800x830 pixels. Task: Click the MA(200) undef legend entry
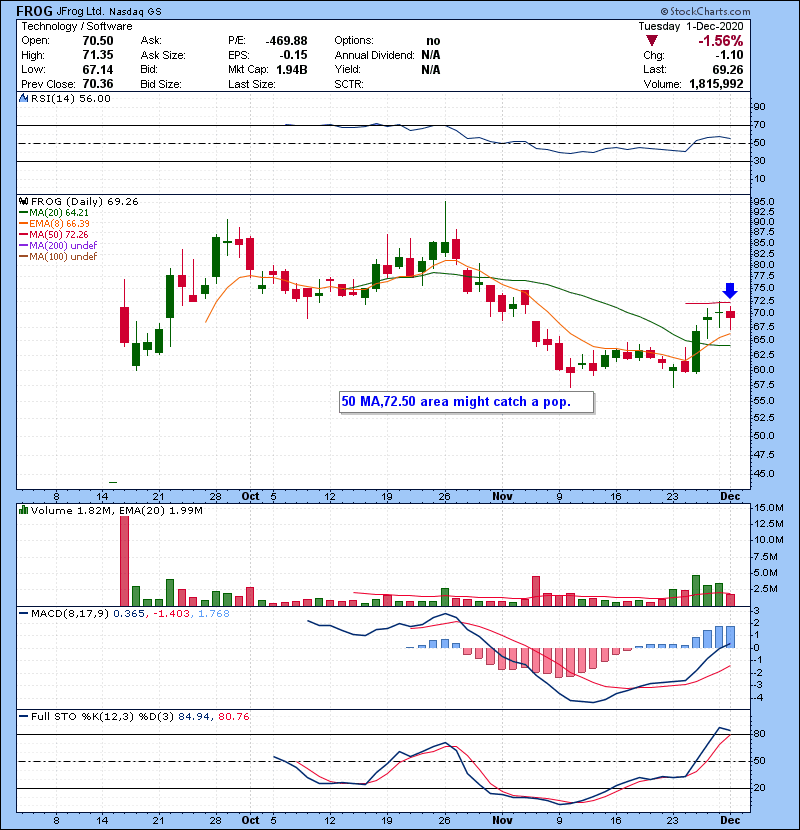point(63,246)
